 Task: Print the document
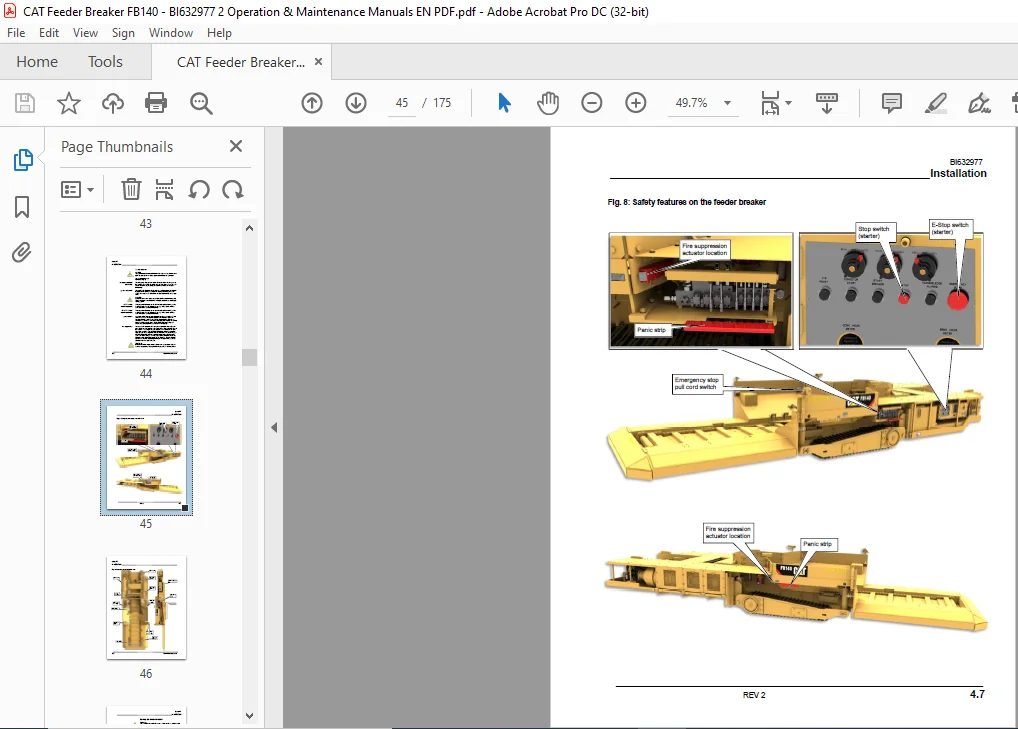pos(156,103)
